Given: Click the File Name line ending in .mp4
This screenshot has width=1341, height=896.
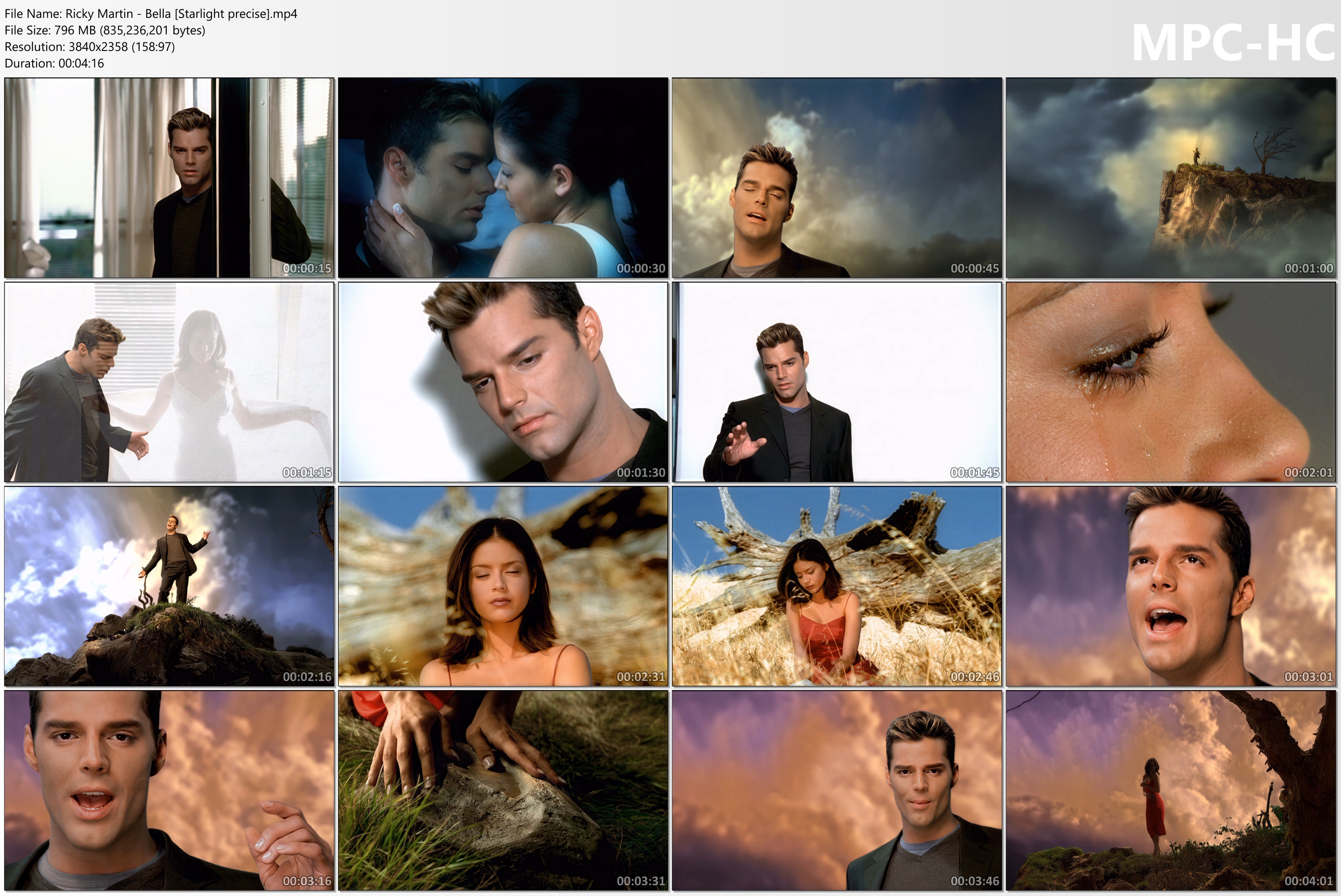Looking at the screenshot, I should click(151, 14).
